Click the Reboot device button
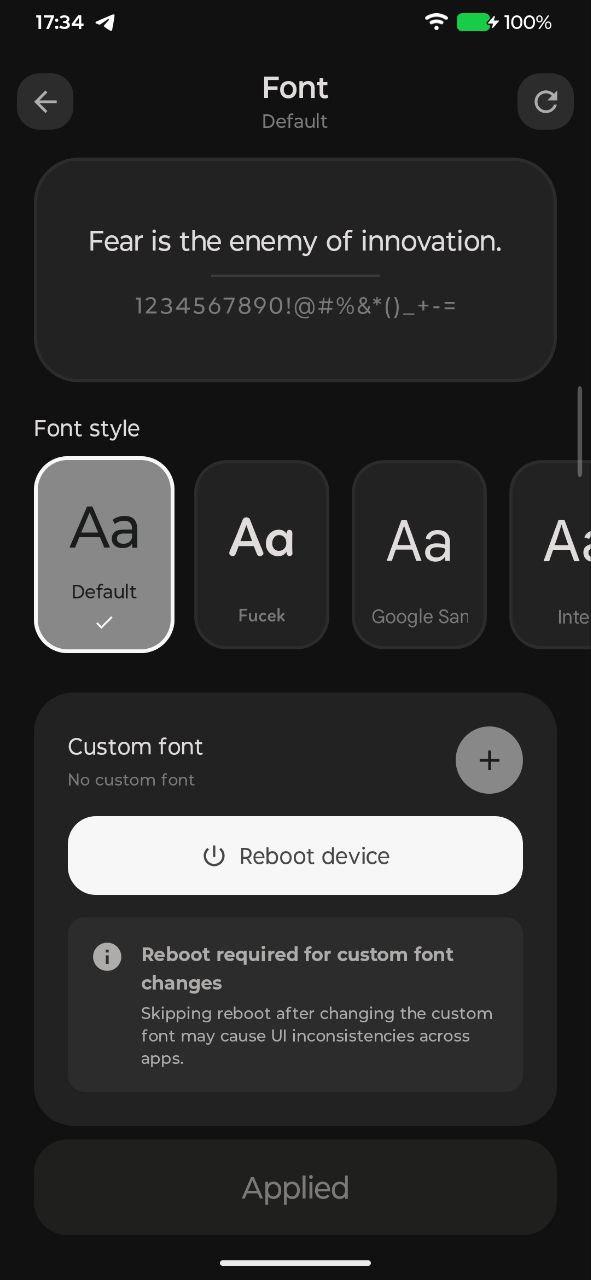The width and height of the screenshot is (591, 1280). click(295, 856)
